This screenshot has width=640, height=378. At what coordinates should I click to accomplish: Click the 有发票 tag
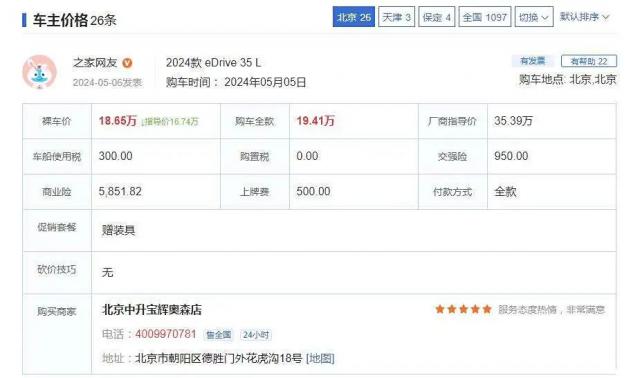(x=533, y=61)
